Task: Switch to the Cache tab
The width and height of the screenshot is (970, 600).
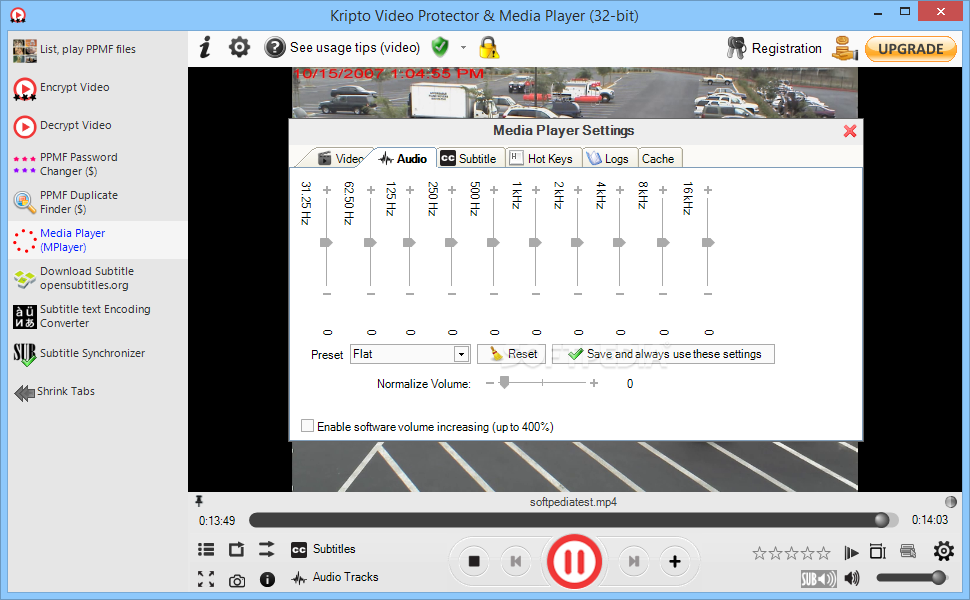Action: tap(658, 158)
